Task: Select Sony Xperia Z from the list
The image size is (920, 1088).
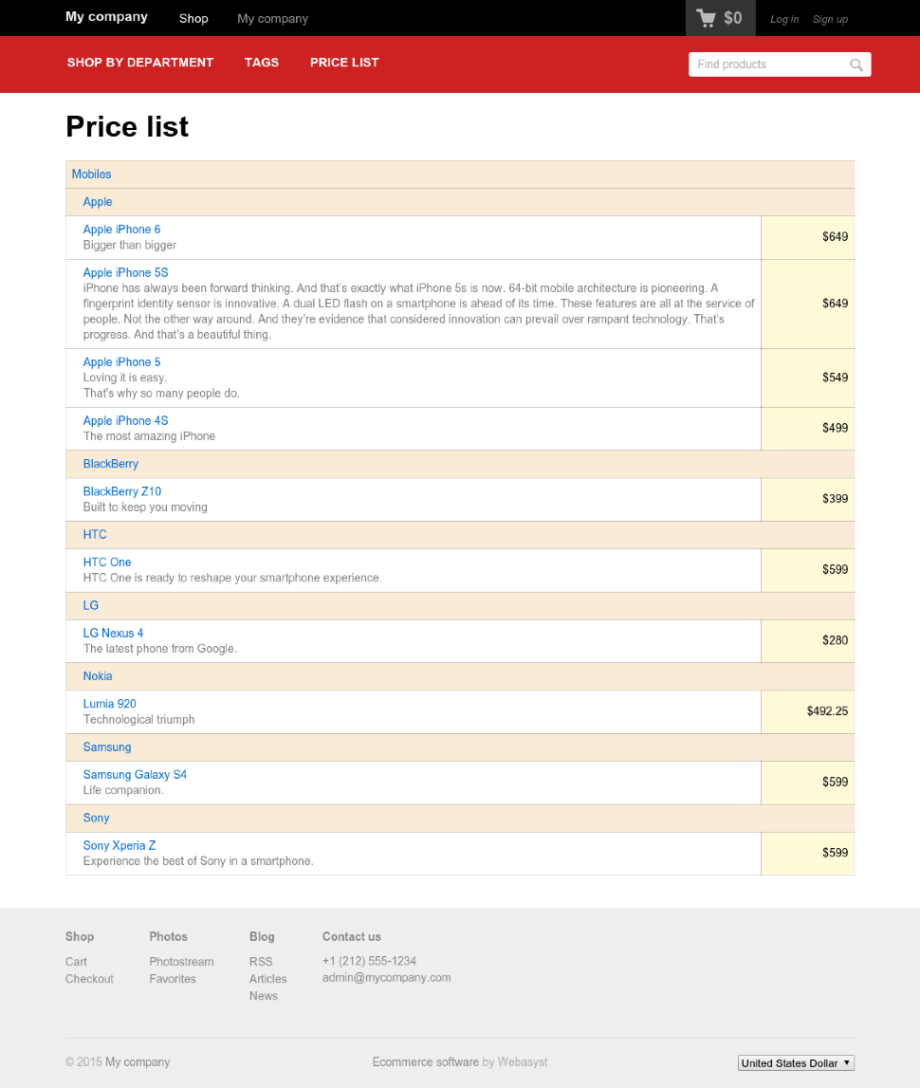Action: tap(119, 846)
